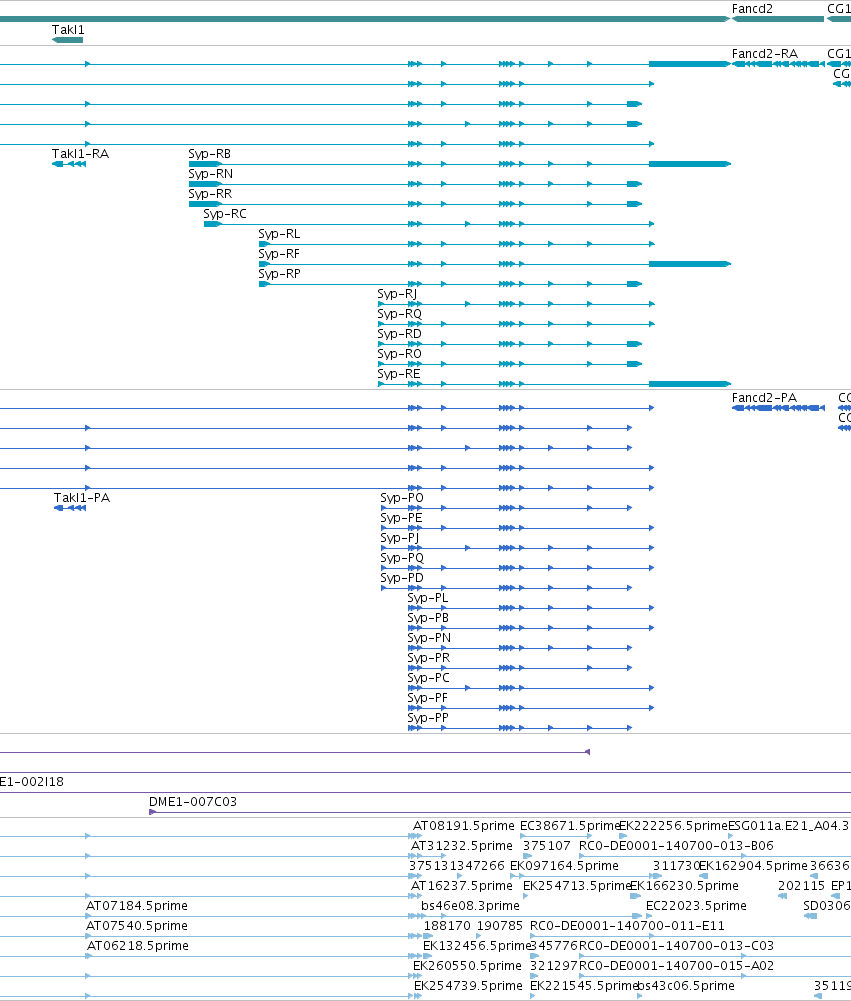Screen dimensions: 851x1001
Task: Select the Takl1-RA transcript label
Action: 80,154
